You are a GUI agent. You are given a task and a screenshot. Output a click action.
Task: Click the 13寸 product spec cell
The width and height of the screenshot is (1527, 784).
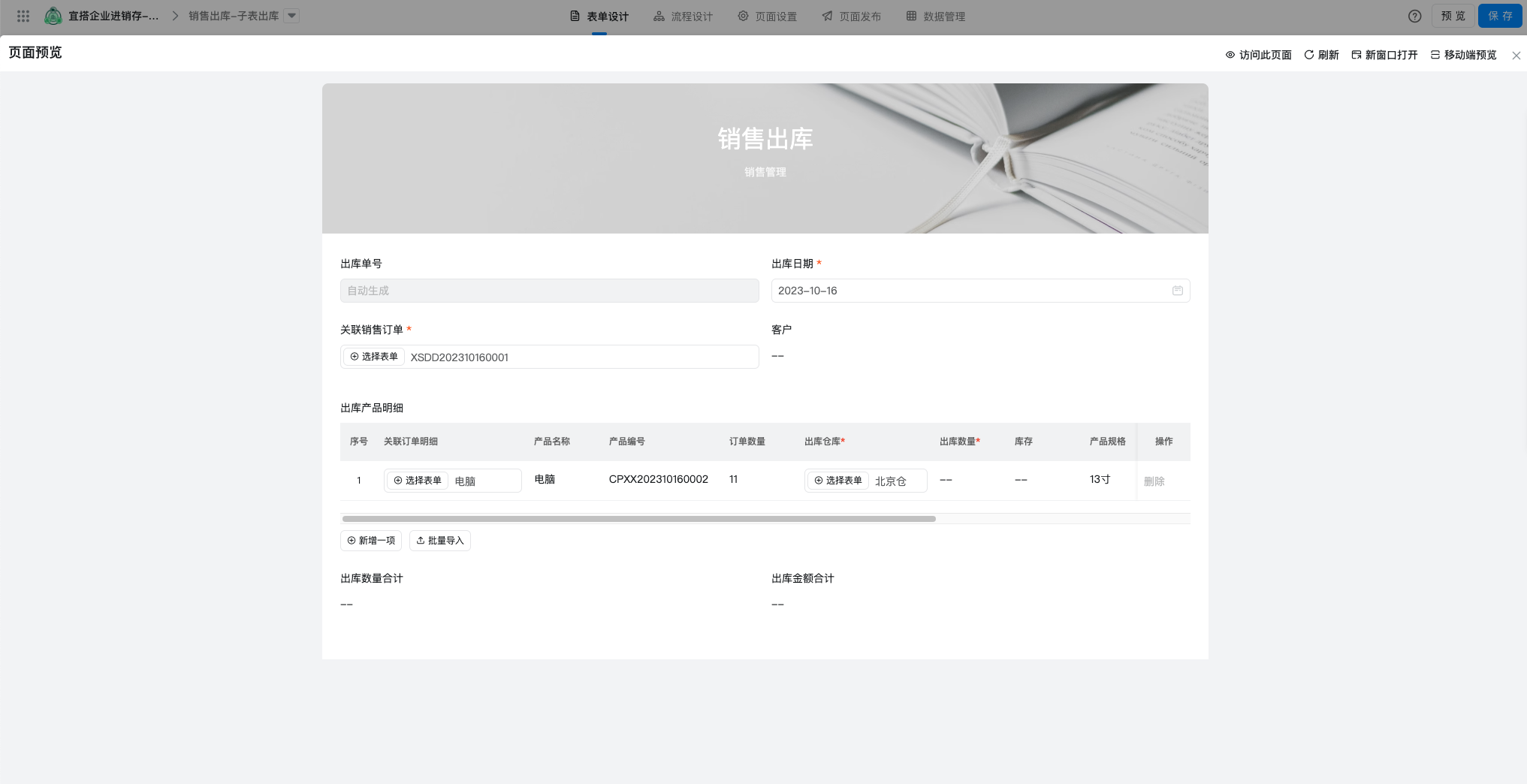[1100, 479]
